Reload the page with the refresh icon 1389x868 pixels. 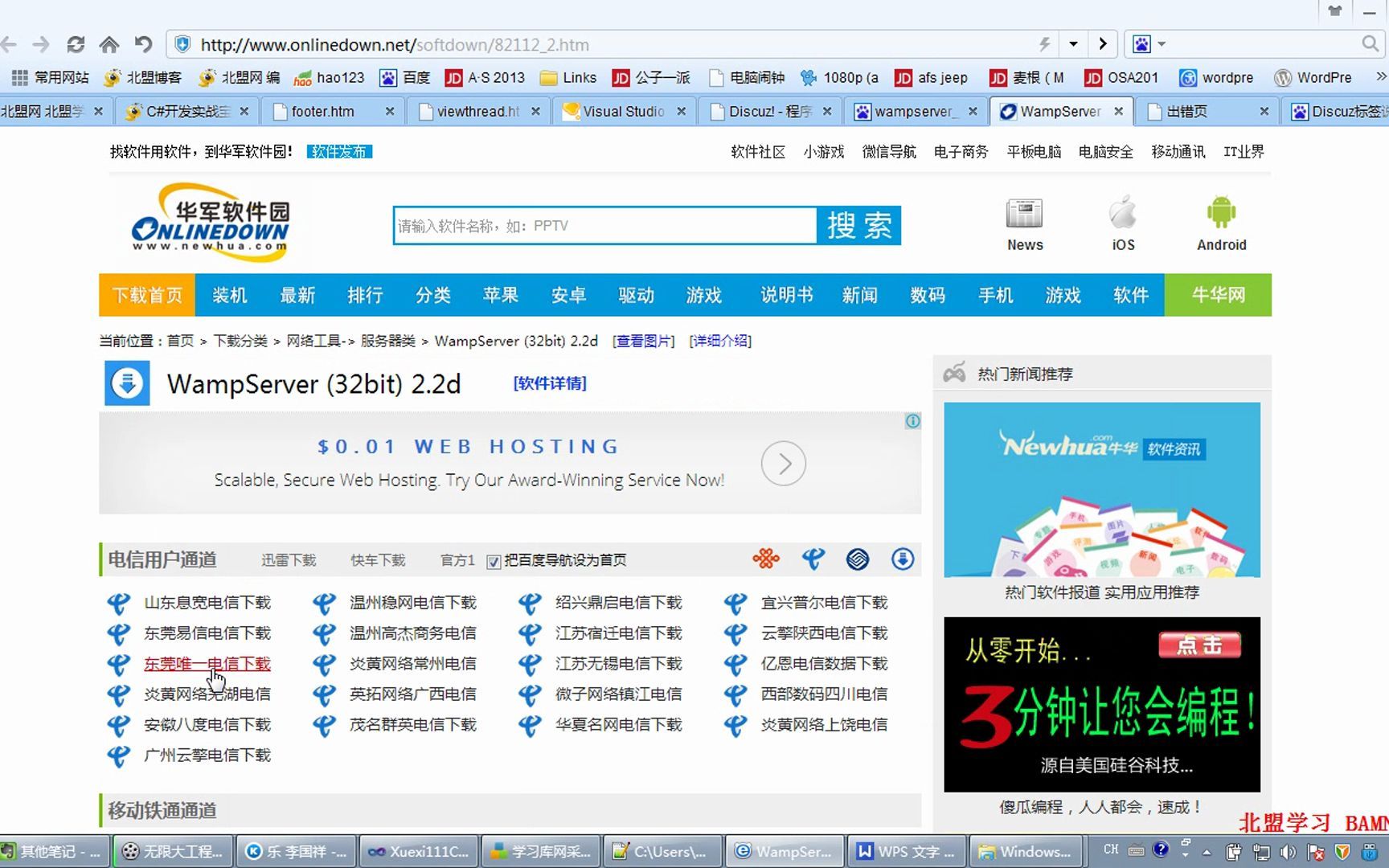coord(75,45)
